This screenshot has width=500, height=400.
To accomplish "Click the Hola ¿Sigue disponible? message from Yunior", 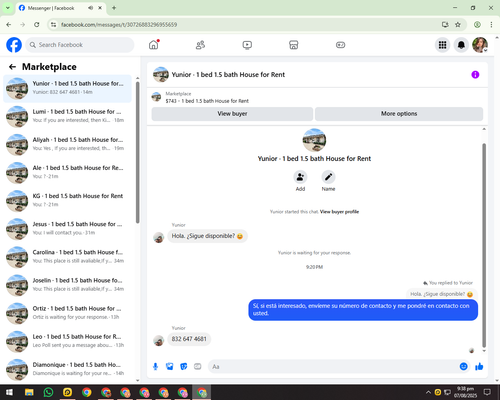I will pyautogui.click(x=207, y=236).
